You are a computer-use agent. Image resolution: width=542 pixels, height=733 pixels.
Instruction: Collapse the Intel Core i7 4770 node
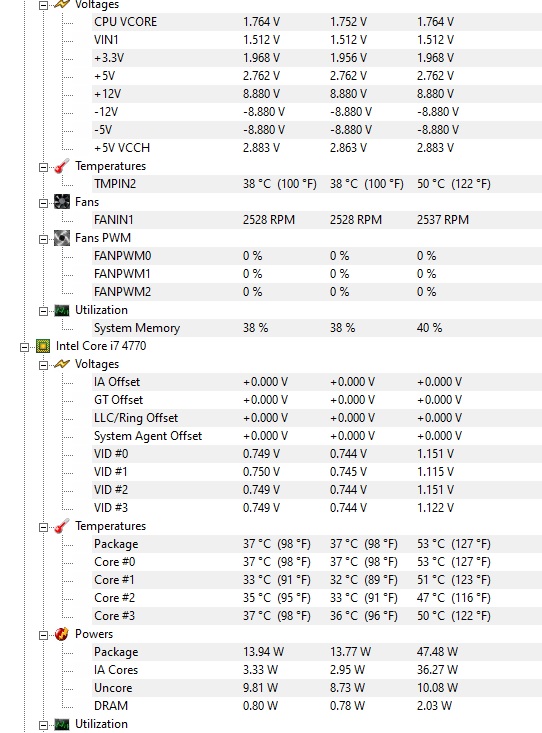(24, 347)
